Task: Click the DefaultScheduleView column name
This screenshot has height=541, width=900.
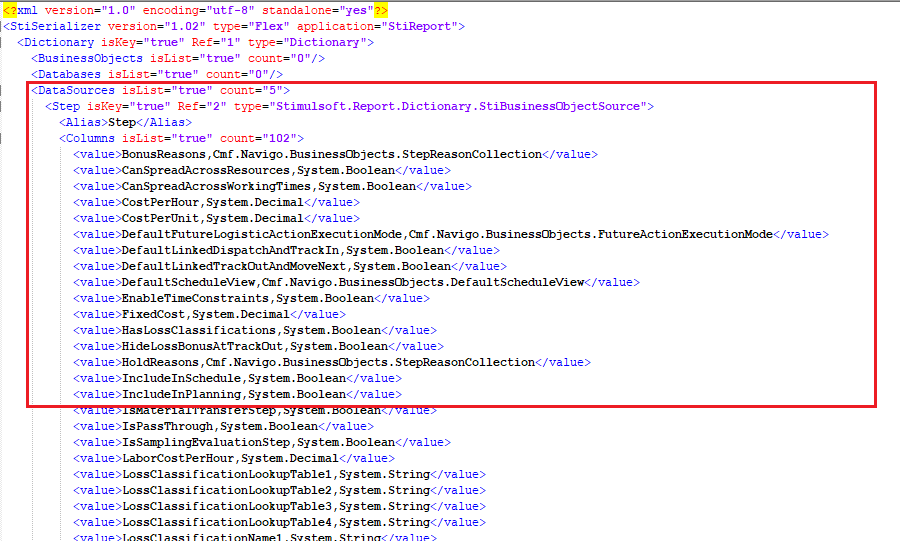Action: pyautogui.click(x=188, y=283)
